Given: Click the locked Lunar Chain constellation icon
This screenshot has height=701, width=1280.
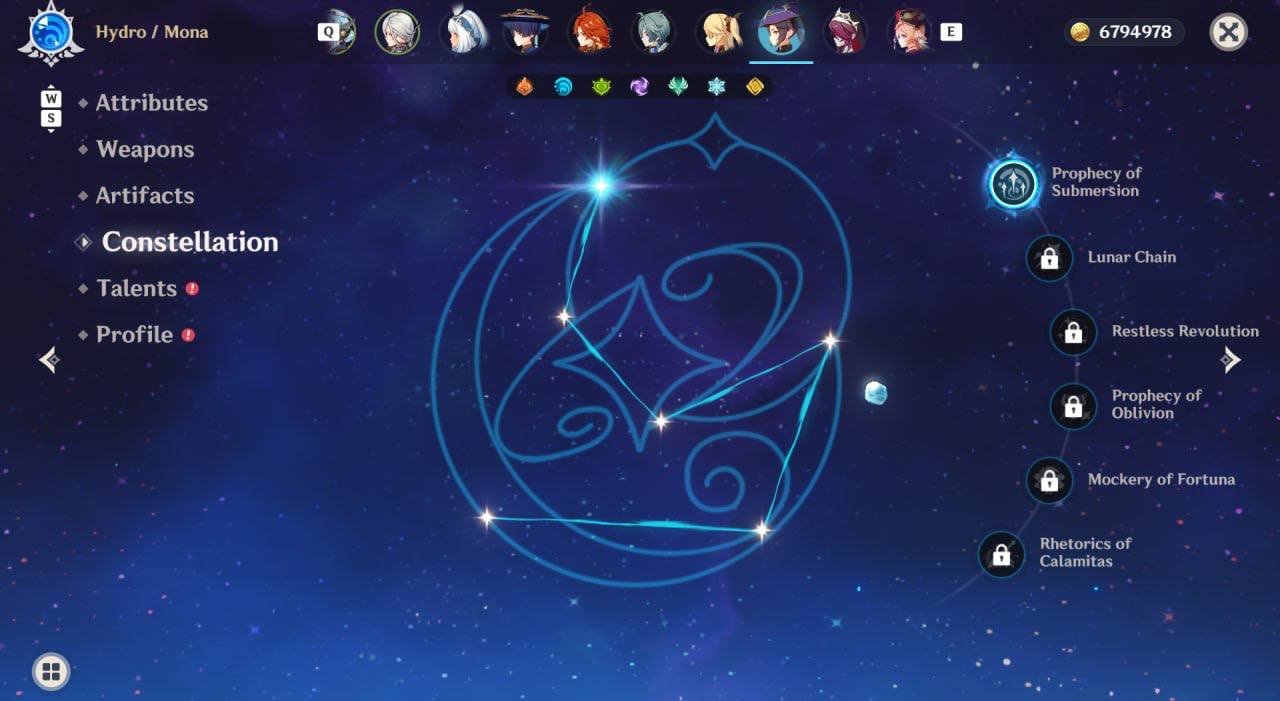Looking at the screenshot, I should [1049, 258].
